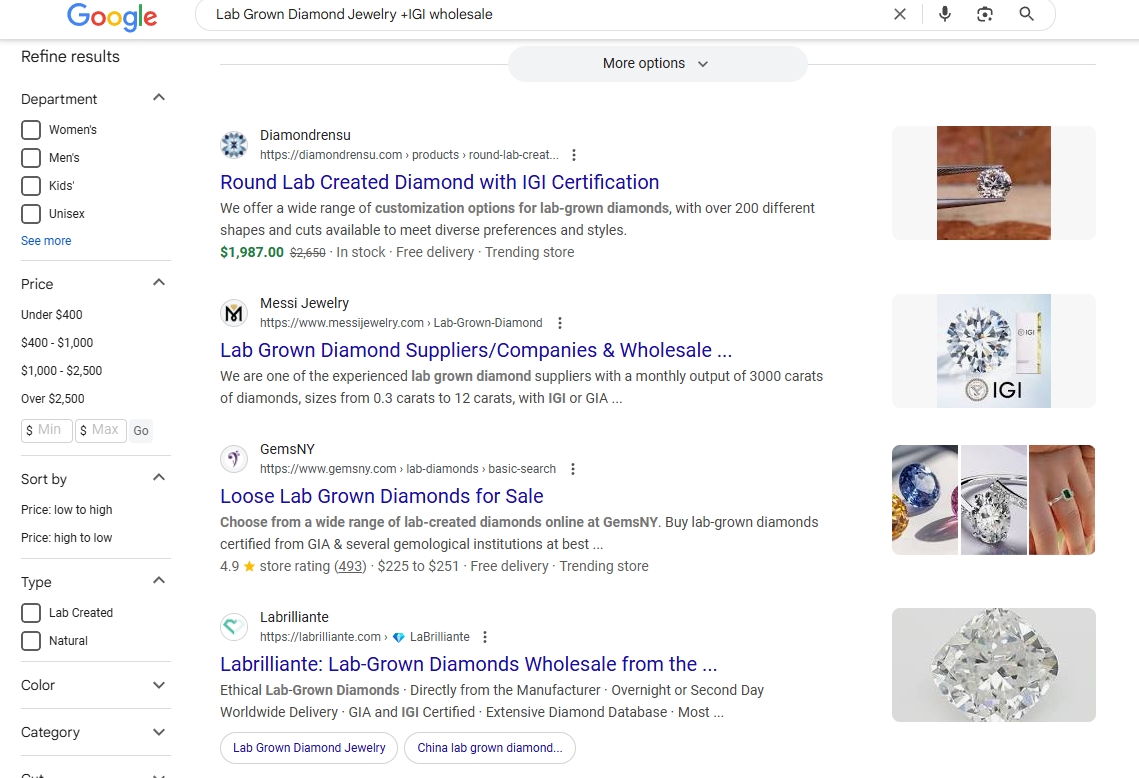Open Labrilliante cushion diamond thumbnail
This screenshot has height=778, width=1139.
coord(993,665)
